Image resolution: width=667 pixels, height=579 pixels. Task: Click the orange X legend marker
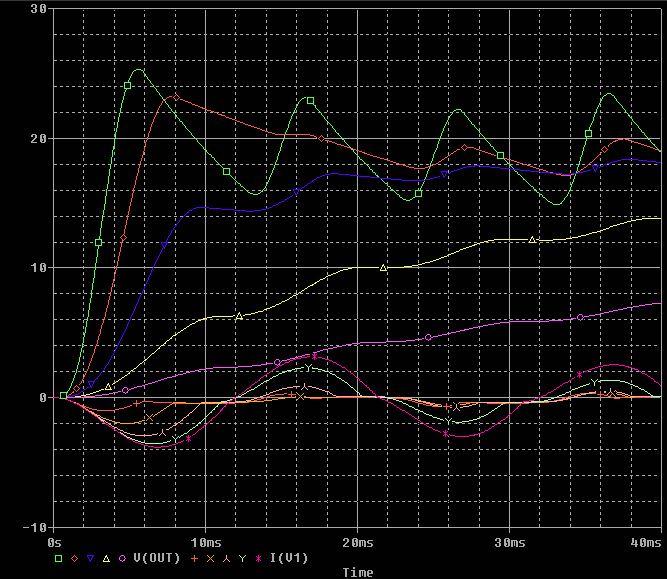210,559
